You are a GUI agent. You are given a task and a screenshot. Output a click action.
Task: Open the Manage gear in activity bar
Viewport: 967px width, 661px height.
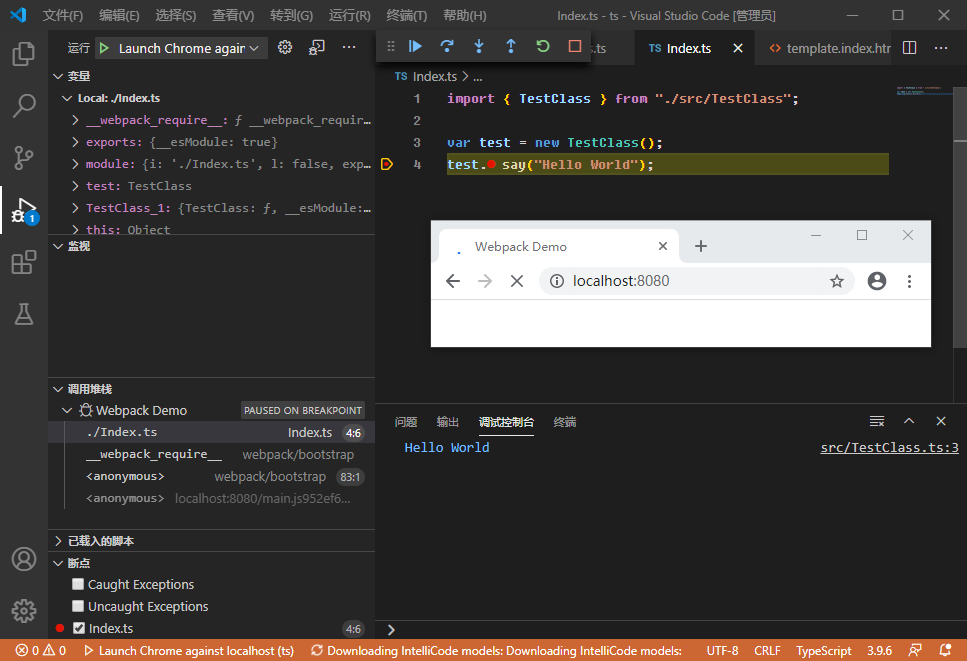pyautogui.click(x=23, y=611)
